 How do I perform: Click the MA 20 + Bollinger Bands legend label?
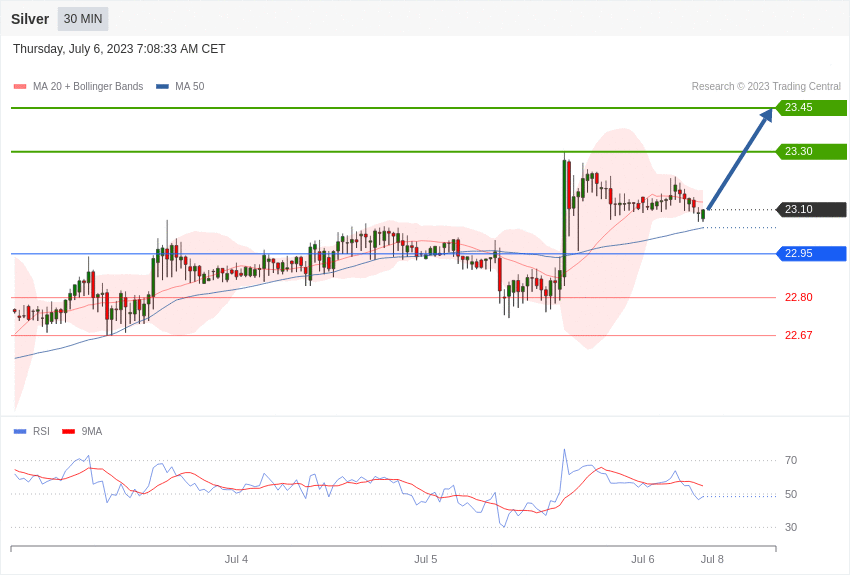pyautogui.click(x=88, y=86)
